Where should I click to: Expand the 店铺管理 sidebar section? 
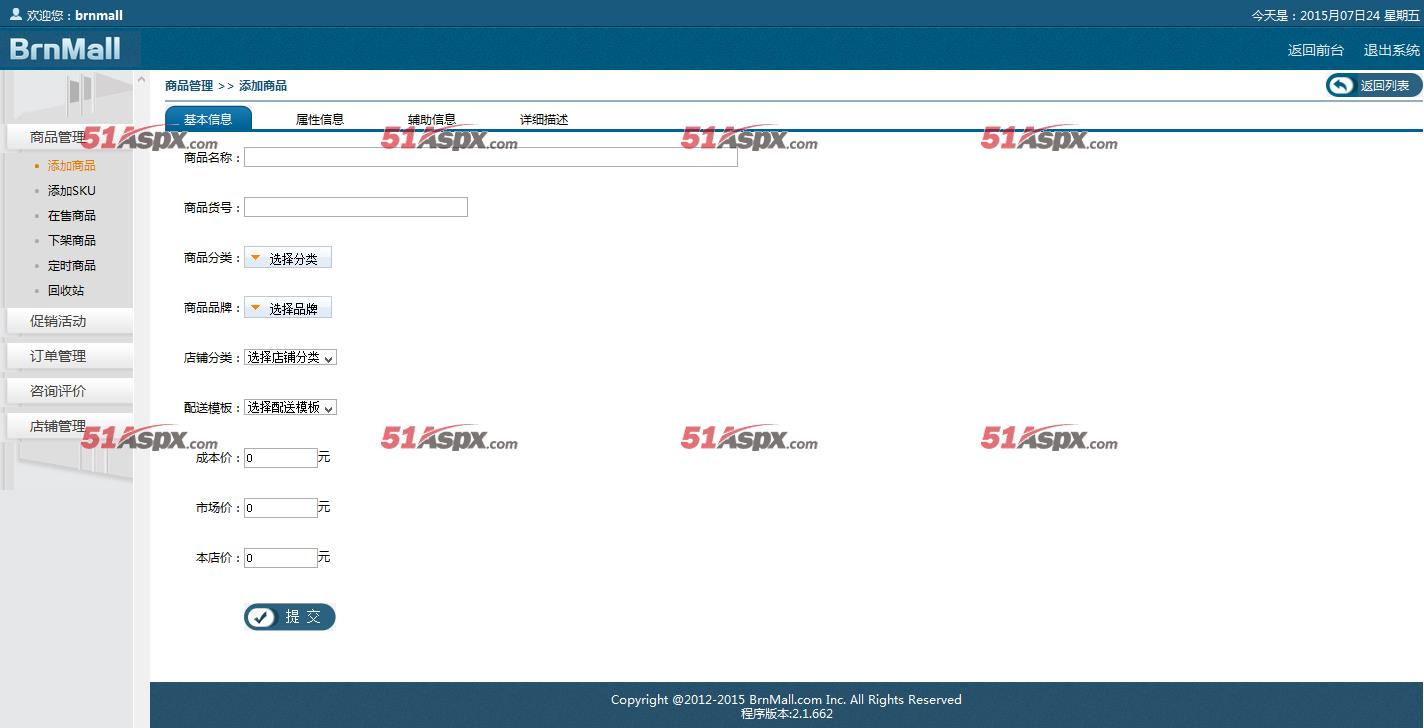point(68,426)
